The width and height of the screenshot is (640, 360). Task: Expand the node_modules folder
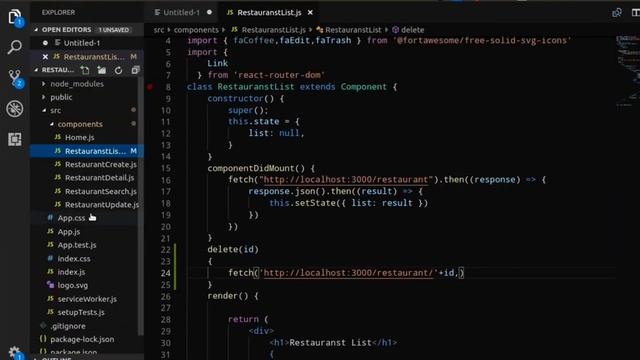pos(77,84)
